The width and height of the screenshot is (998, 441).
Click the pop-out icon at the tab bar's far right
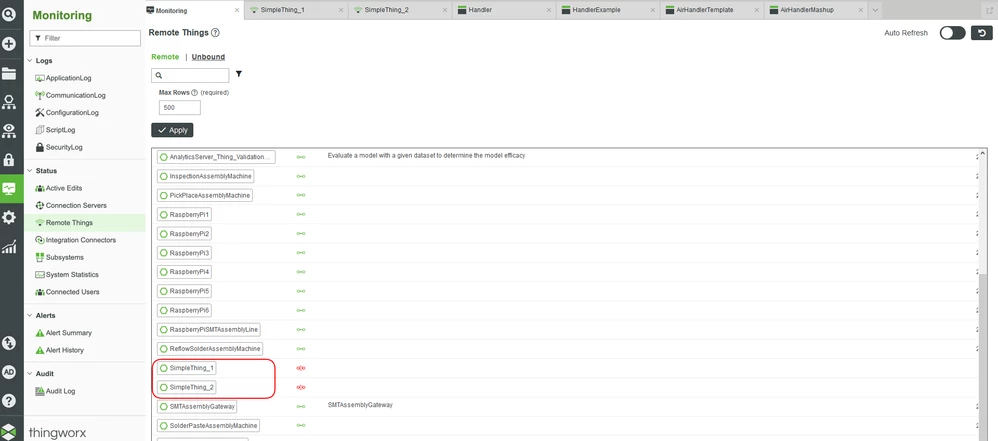[x=989, y=10]
